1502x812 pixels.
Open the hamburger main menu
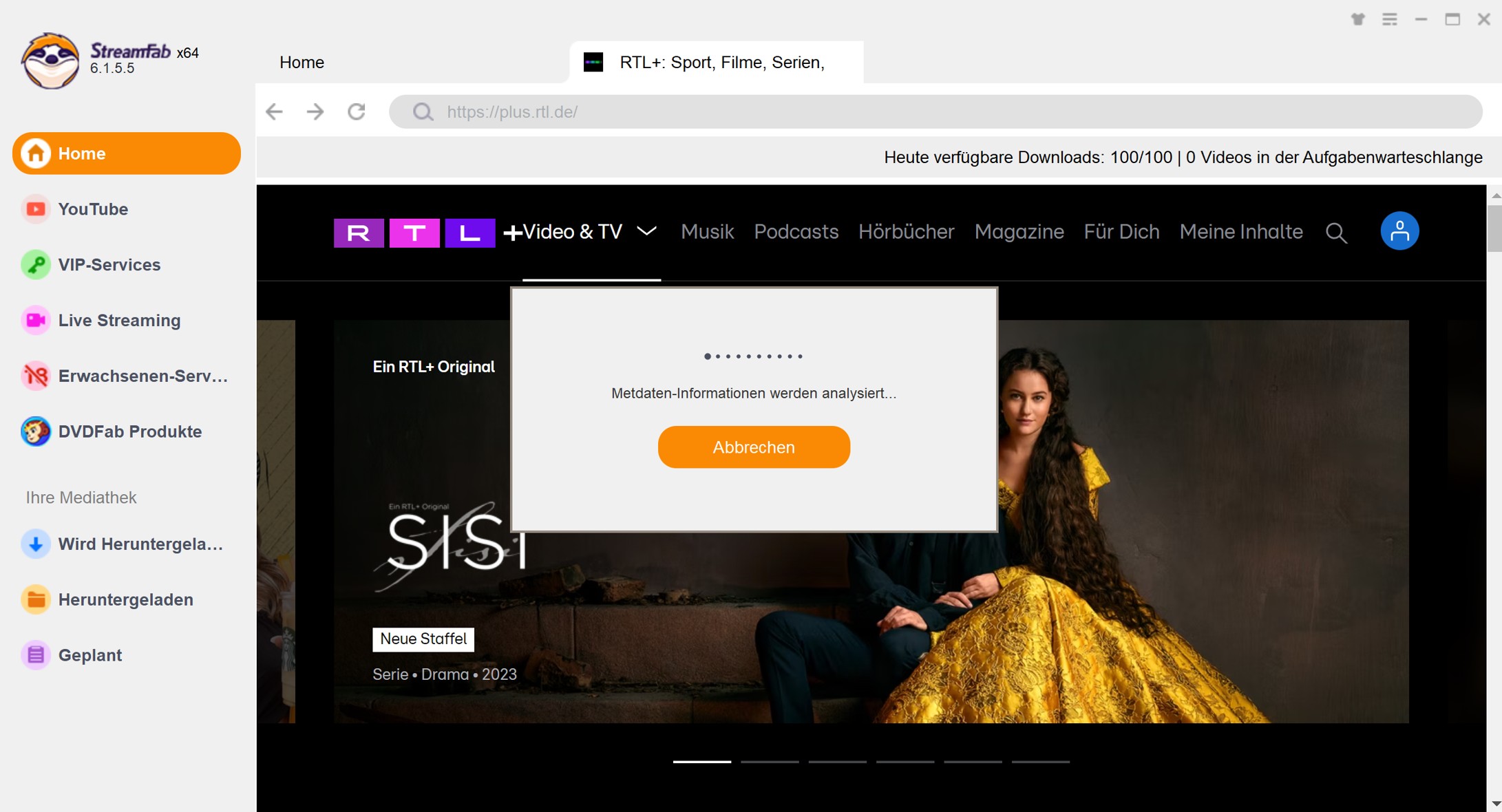(x=1390, y=19)
